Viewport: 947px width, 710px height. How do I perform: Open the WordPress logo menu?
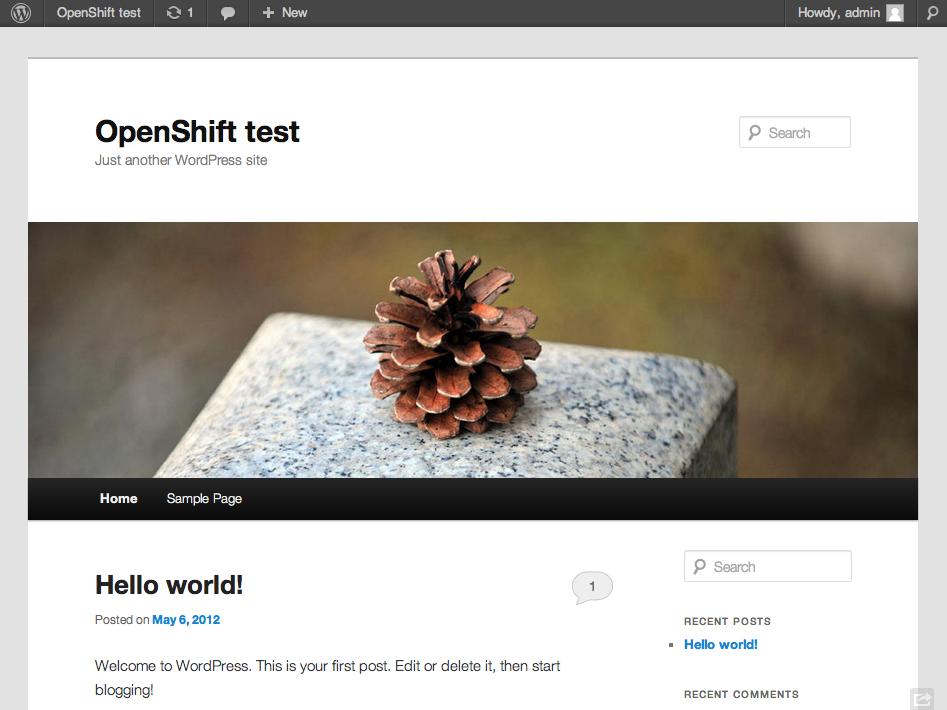tap(21, 13)
